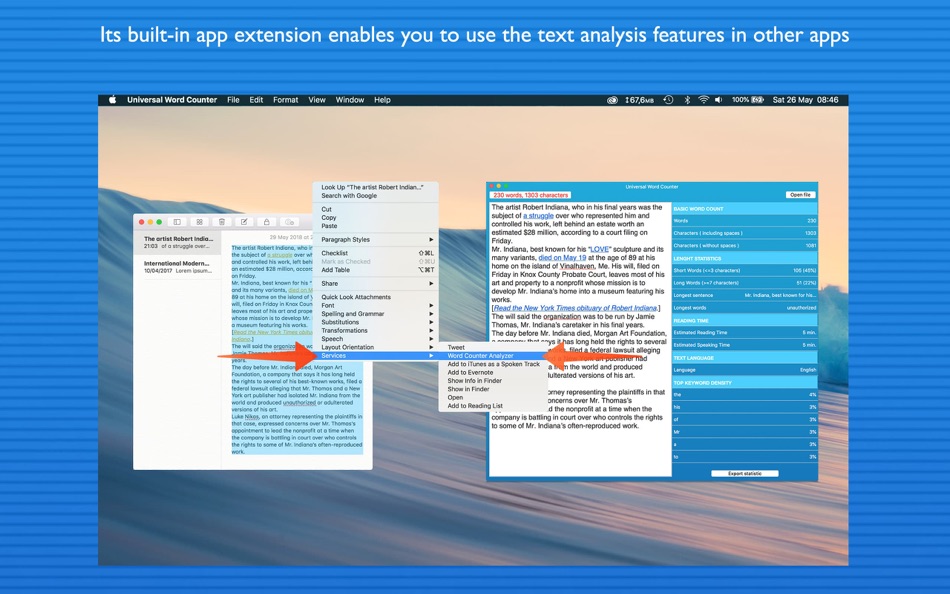Screen dimensions: 950x594
Task: Open the "LOVE" hyperlink
Action: [600, 249]
